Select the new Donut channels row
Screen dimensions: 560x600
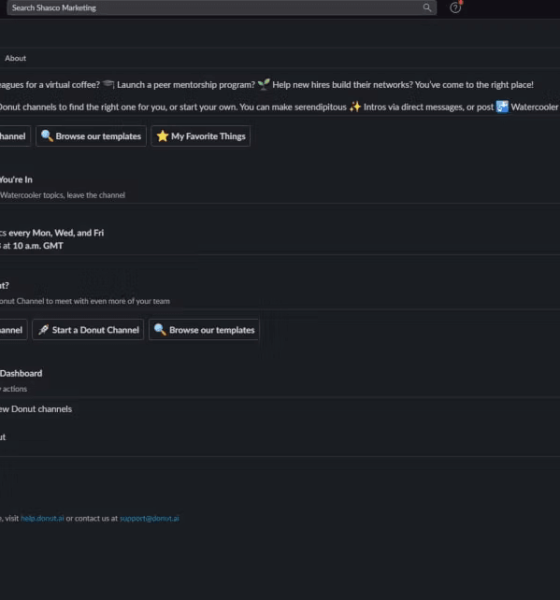36,409
